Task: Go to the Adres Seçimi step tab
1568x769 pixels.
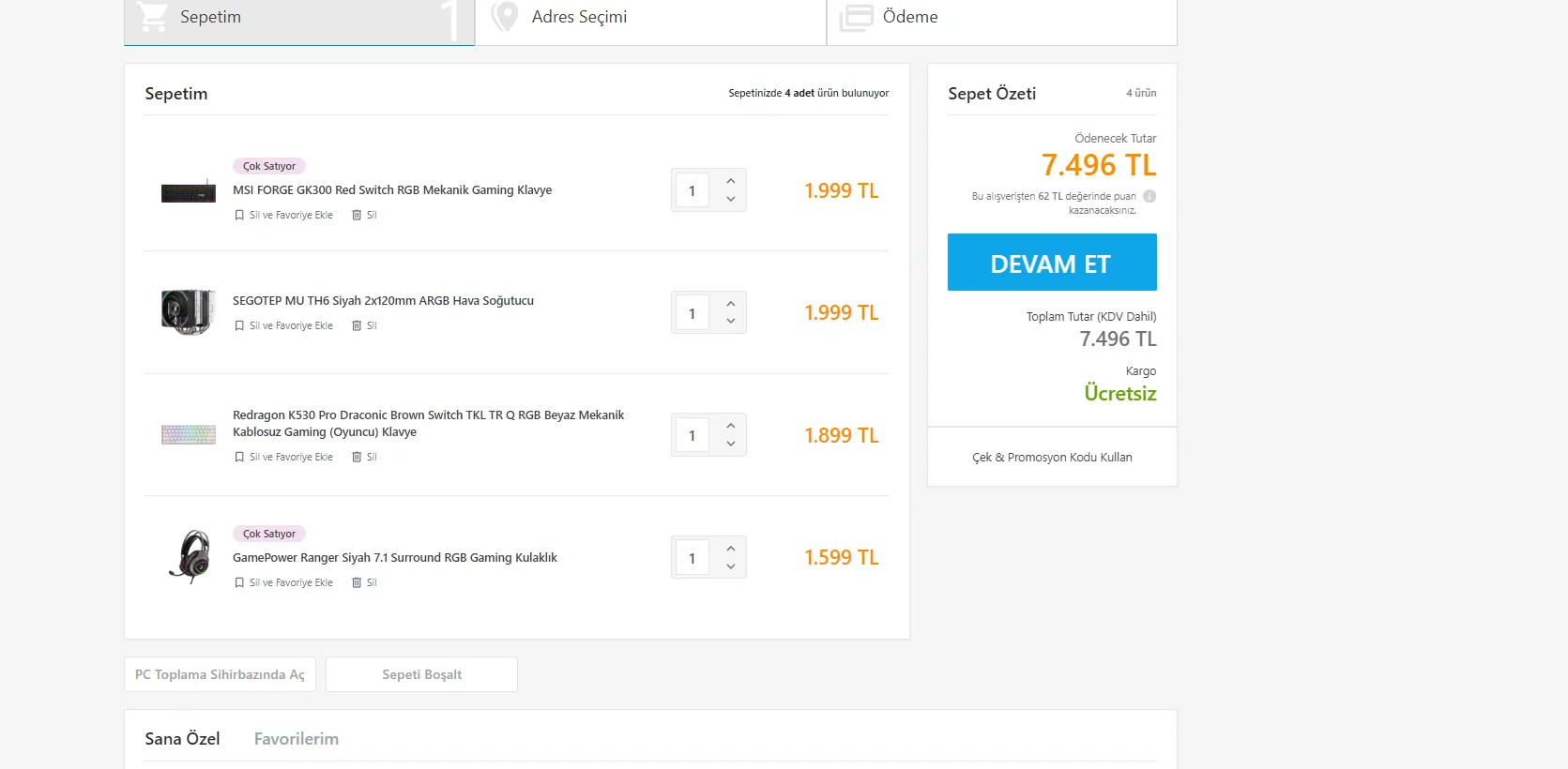Action: pyautogui.click(x=650, y=22)
